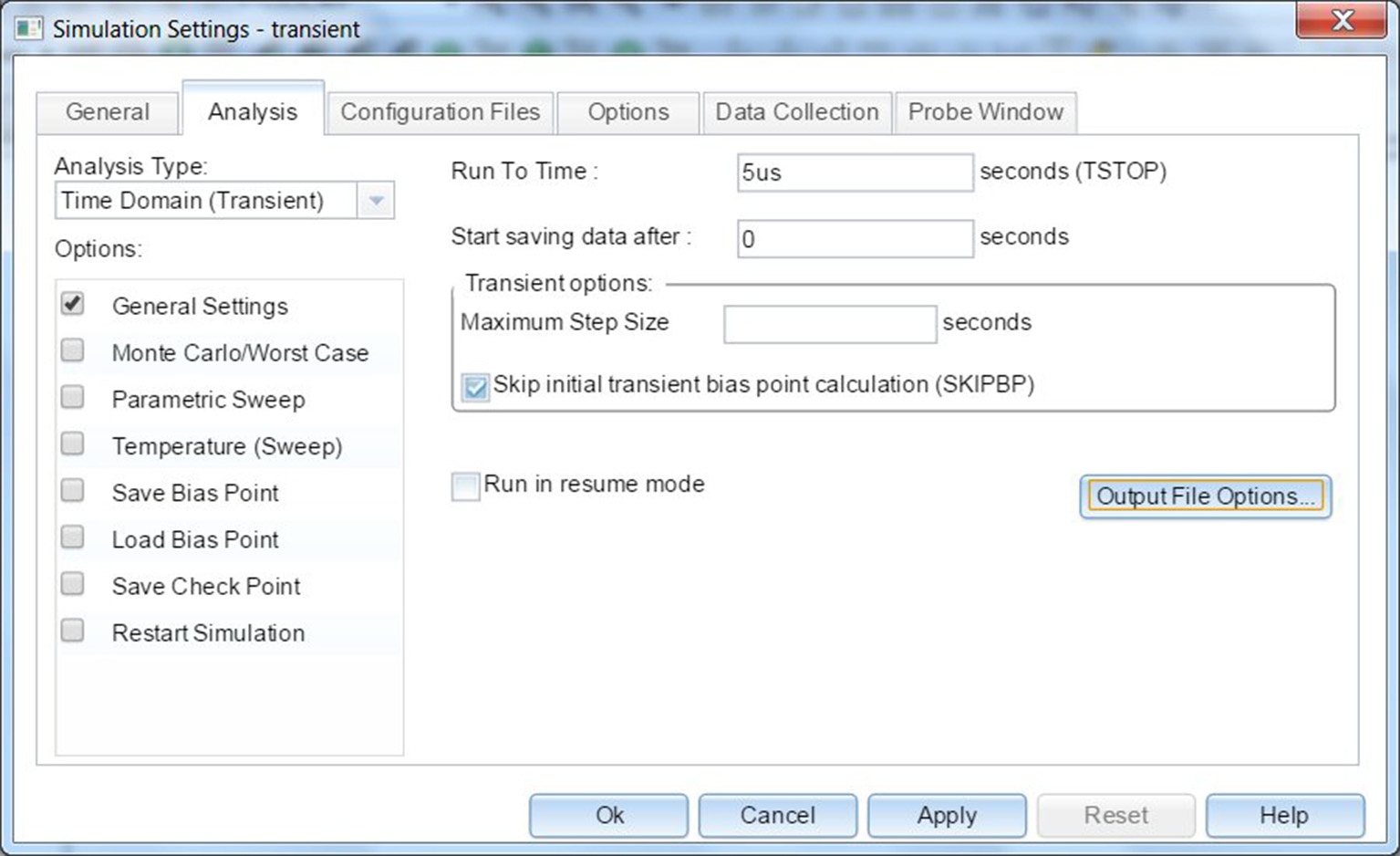
Task: Open Output File Options
Action: click(1205, 496)
